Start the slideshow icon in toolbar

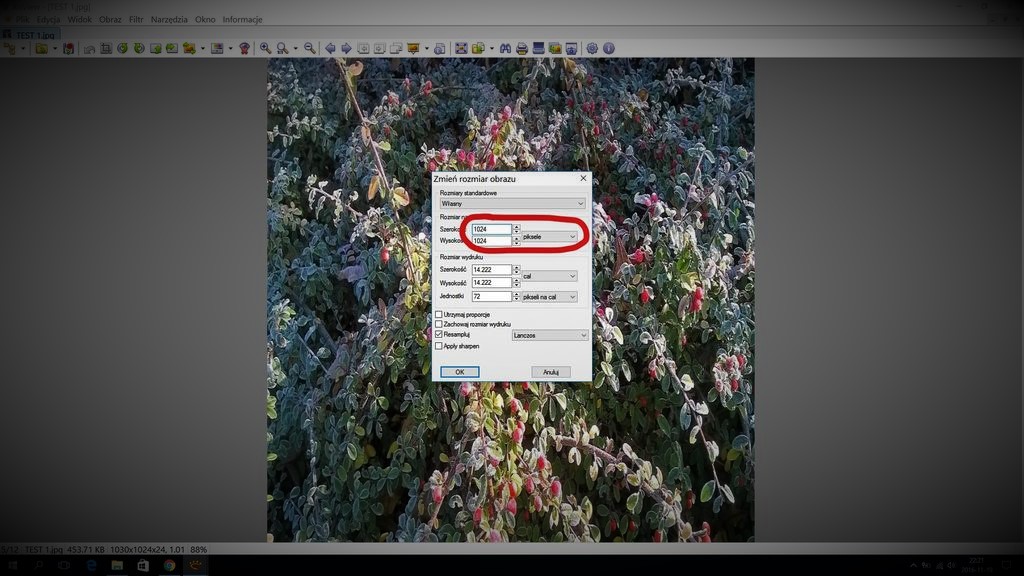[x=413, y=48]
